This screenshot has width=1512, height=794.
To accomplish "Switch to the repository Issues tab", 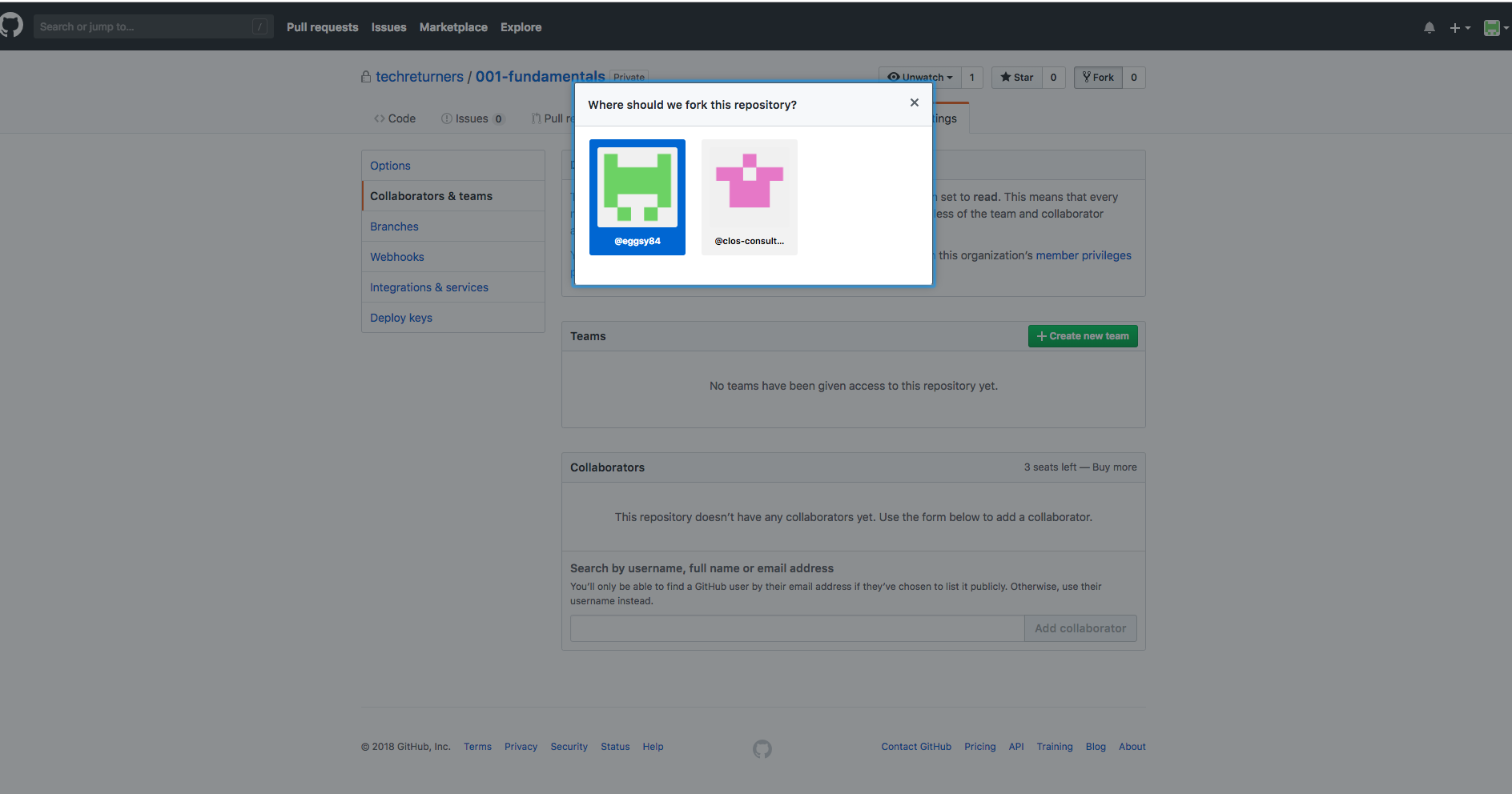I will (x=472, y=118).
